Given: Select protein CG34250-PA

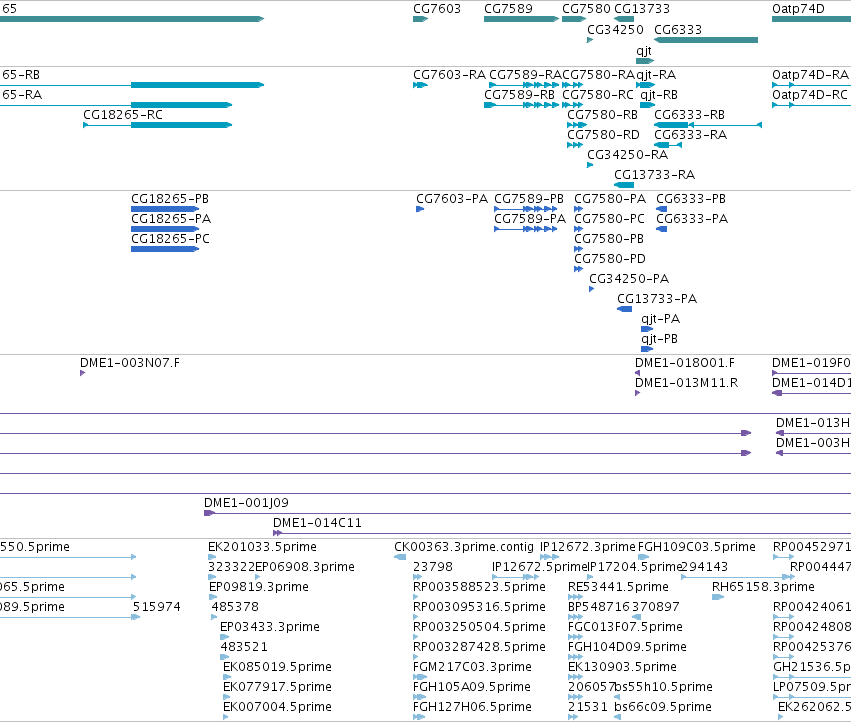Looking at the screenshot, I should coord(629,280).
